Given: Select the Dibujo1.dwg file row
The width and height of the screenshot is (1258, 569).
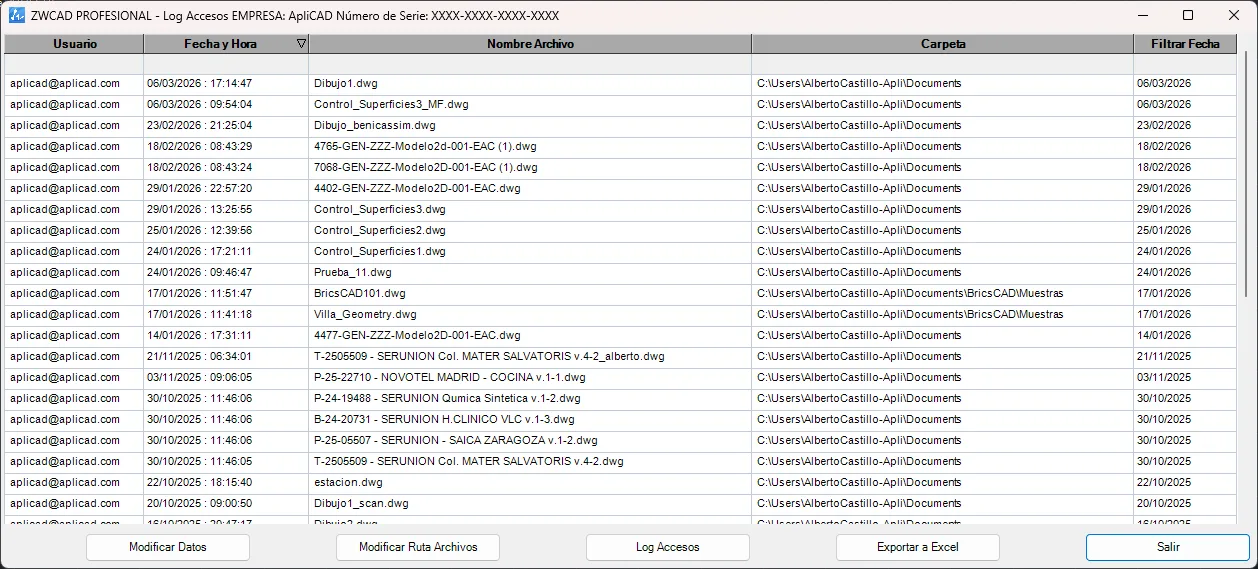Looking at the screenshot, I should (345, 83).
